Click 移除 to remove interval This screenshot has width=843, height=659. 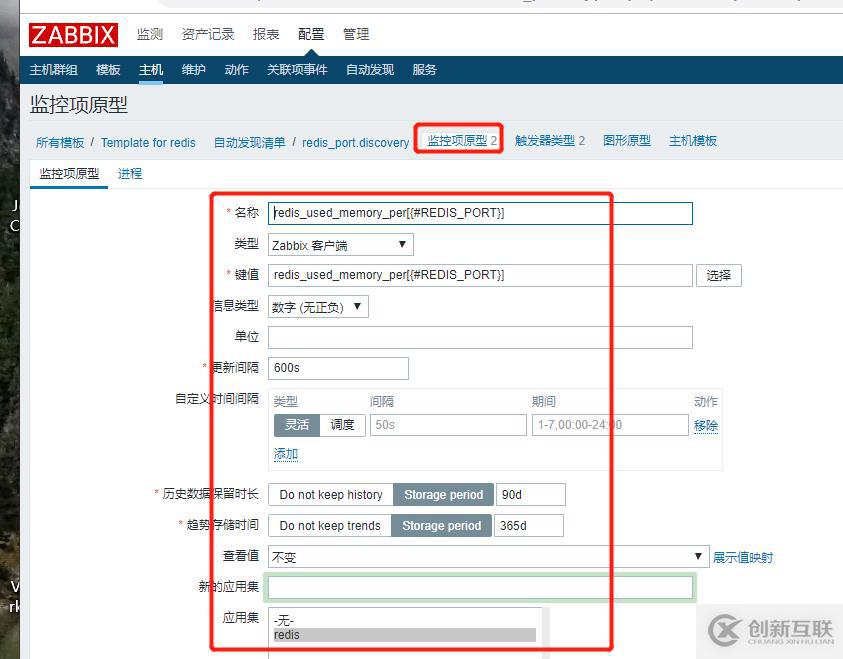tap(706, 426)
